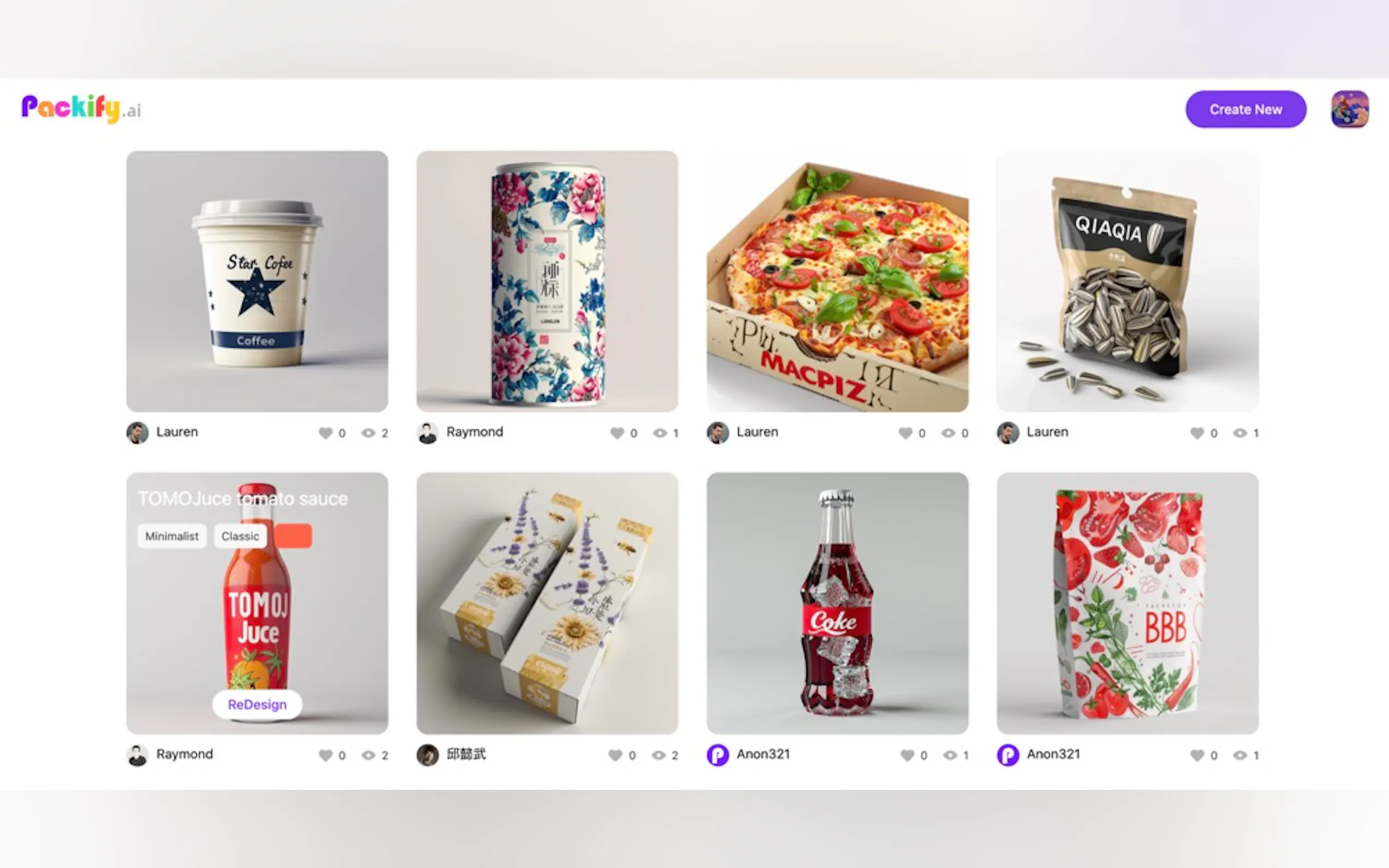Like the MACPIZ pizza box design
Screen dimensions: 1389x868
[x=905, y=433]
